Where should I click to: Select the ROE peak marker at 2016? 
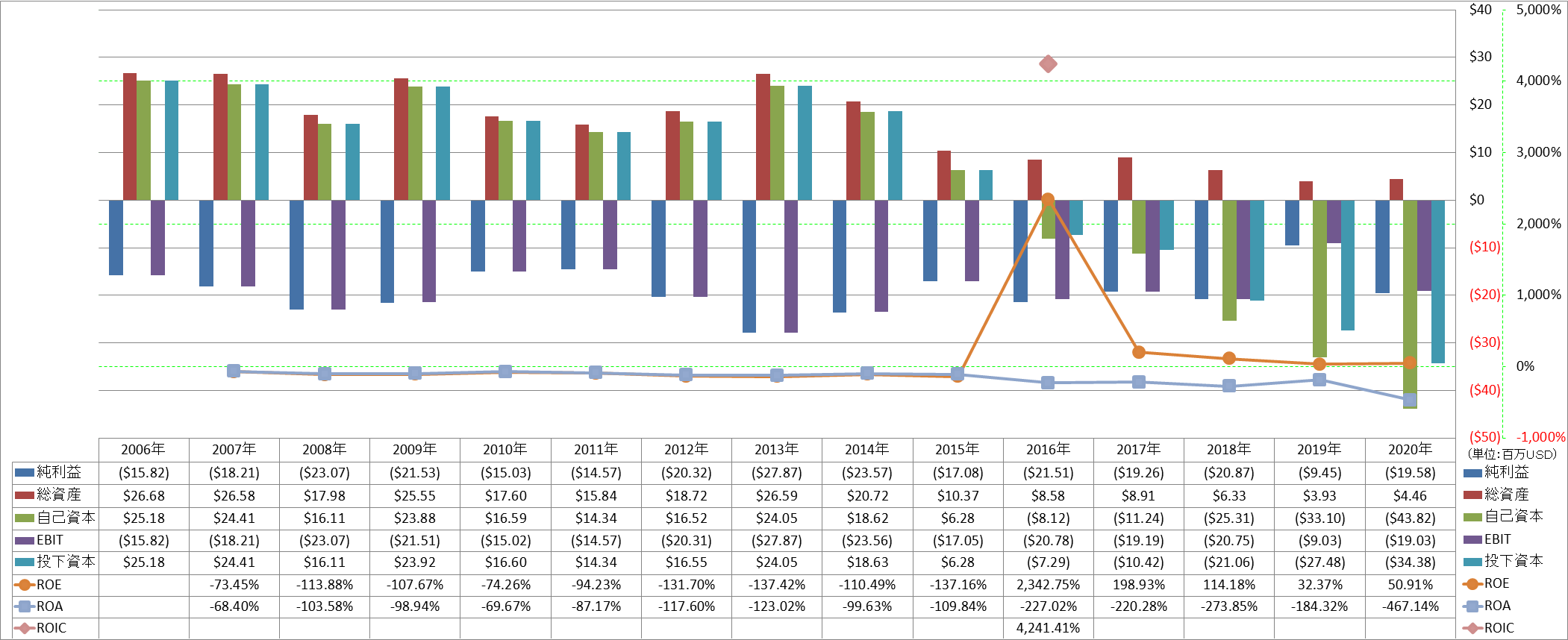(x=1048, y=200)
